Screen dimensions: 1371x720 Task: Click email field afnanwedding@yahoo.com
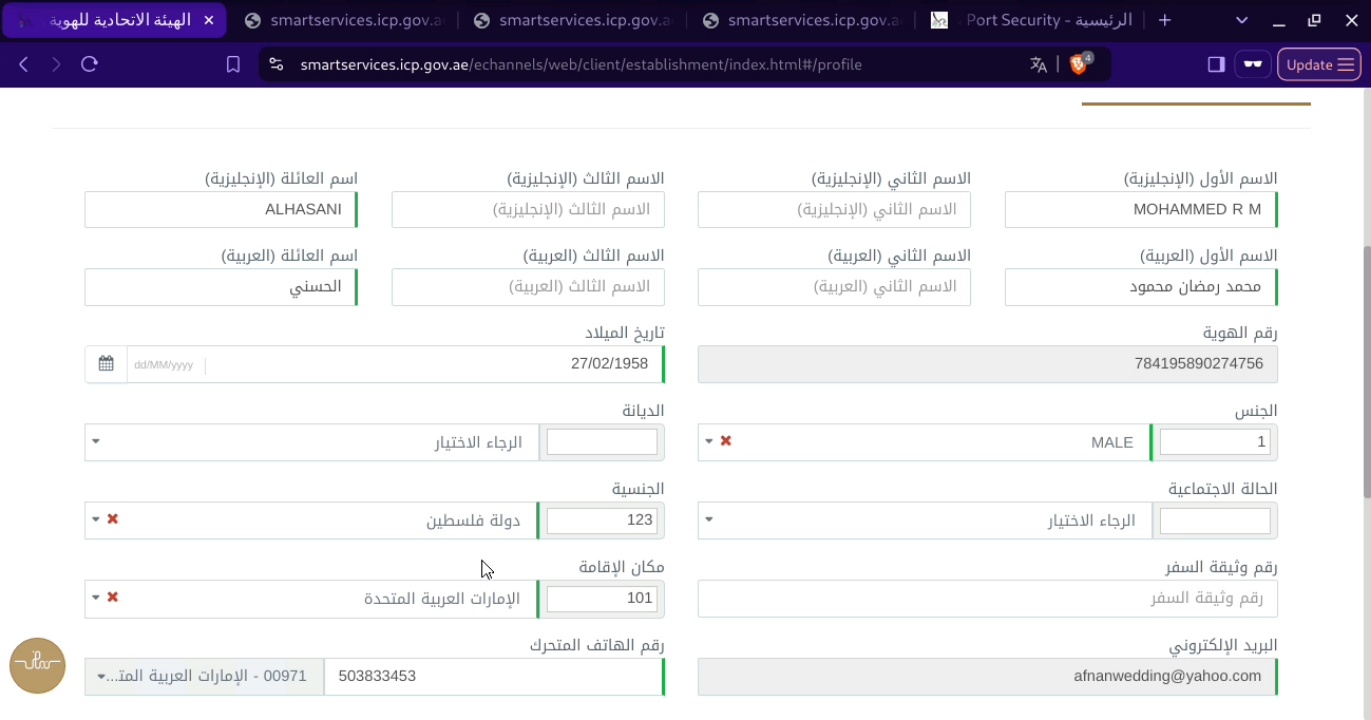[988, 676]
